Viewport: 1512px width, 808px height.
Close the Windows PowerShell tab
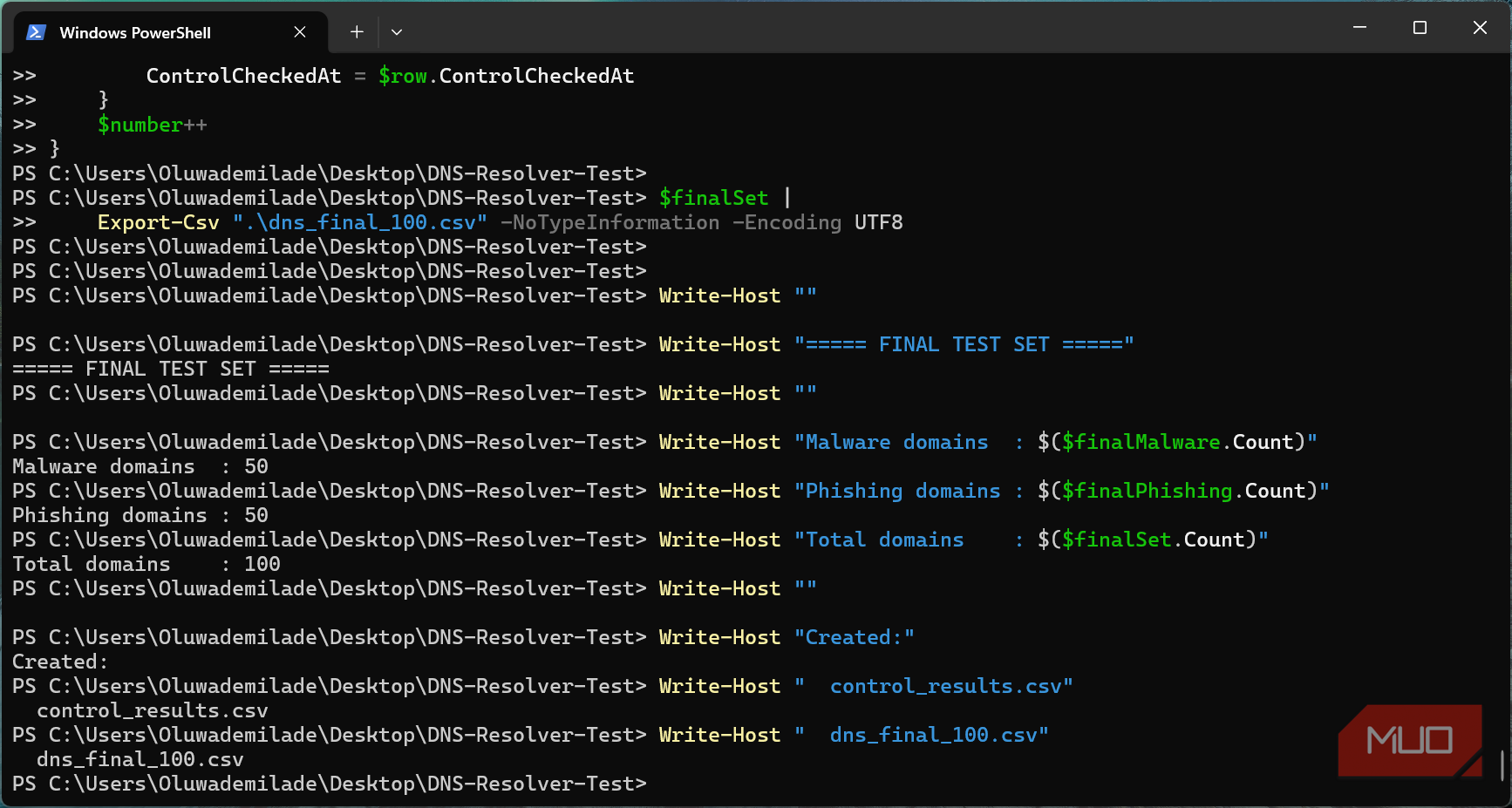pos(300,32)
